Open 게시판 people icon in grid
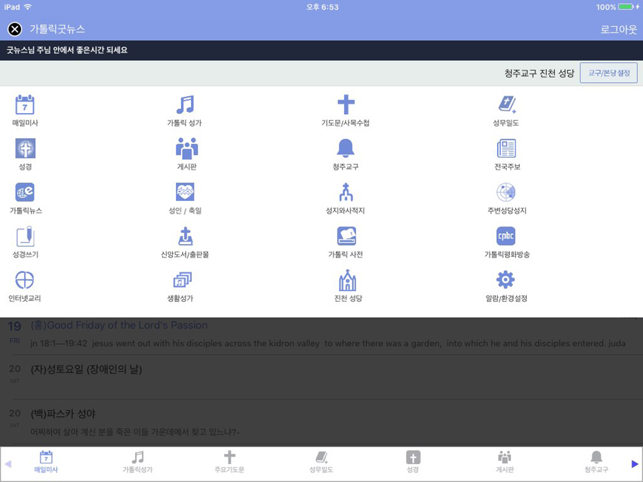 (187, 148)
